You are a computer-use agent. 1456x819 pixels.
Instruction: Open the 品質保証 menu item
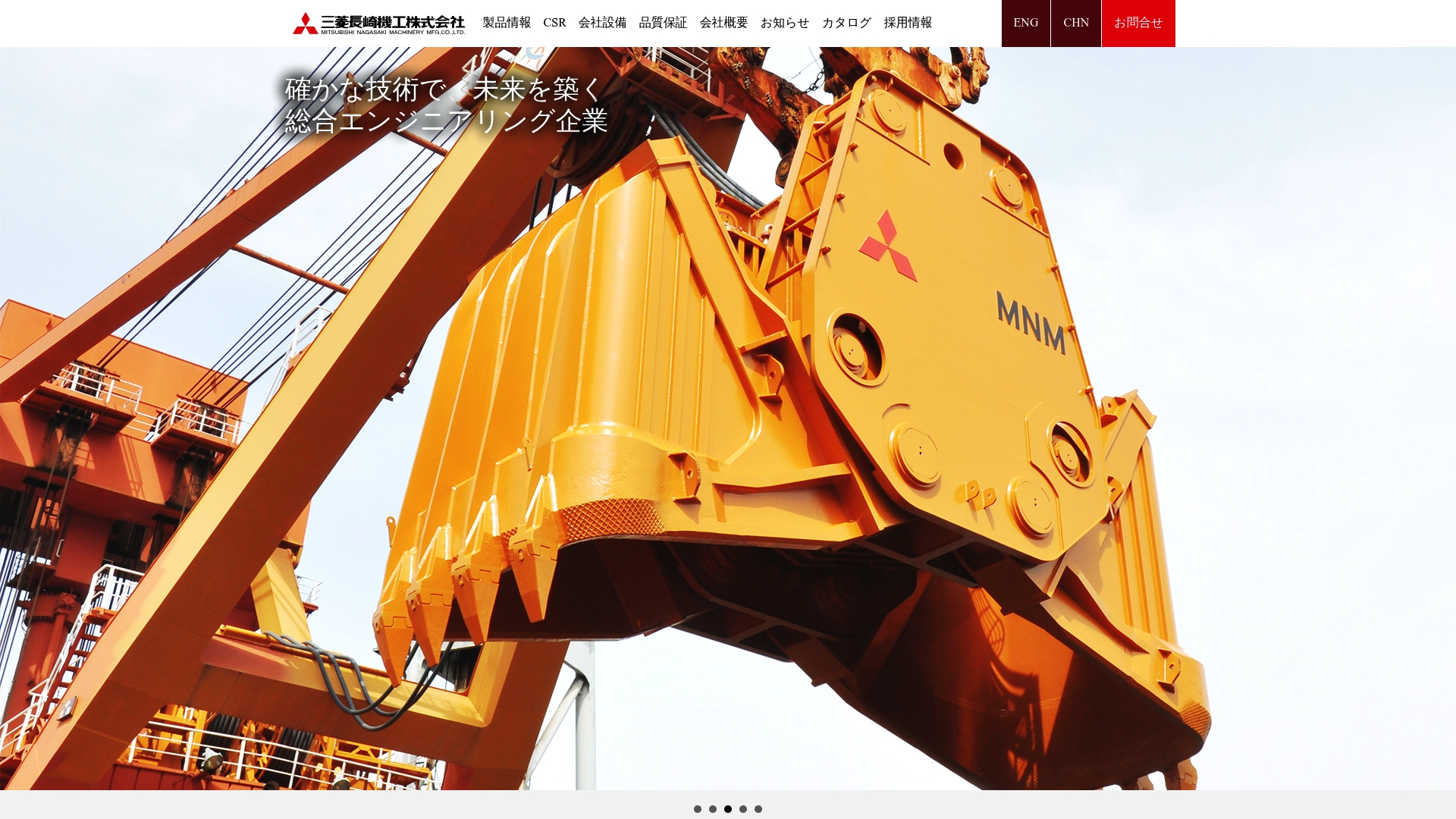click(663, 23)
